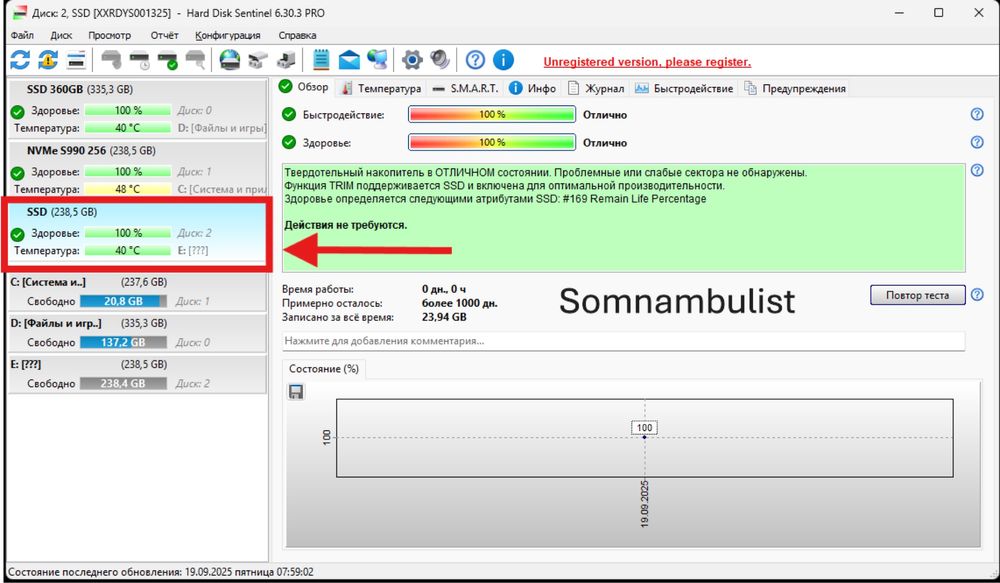
Task: Click the Быстродействие 100 % progress bar
Action: click(492, 114)
